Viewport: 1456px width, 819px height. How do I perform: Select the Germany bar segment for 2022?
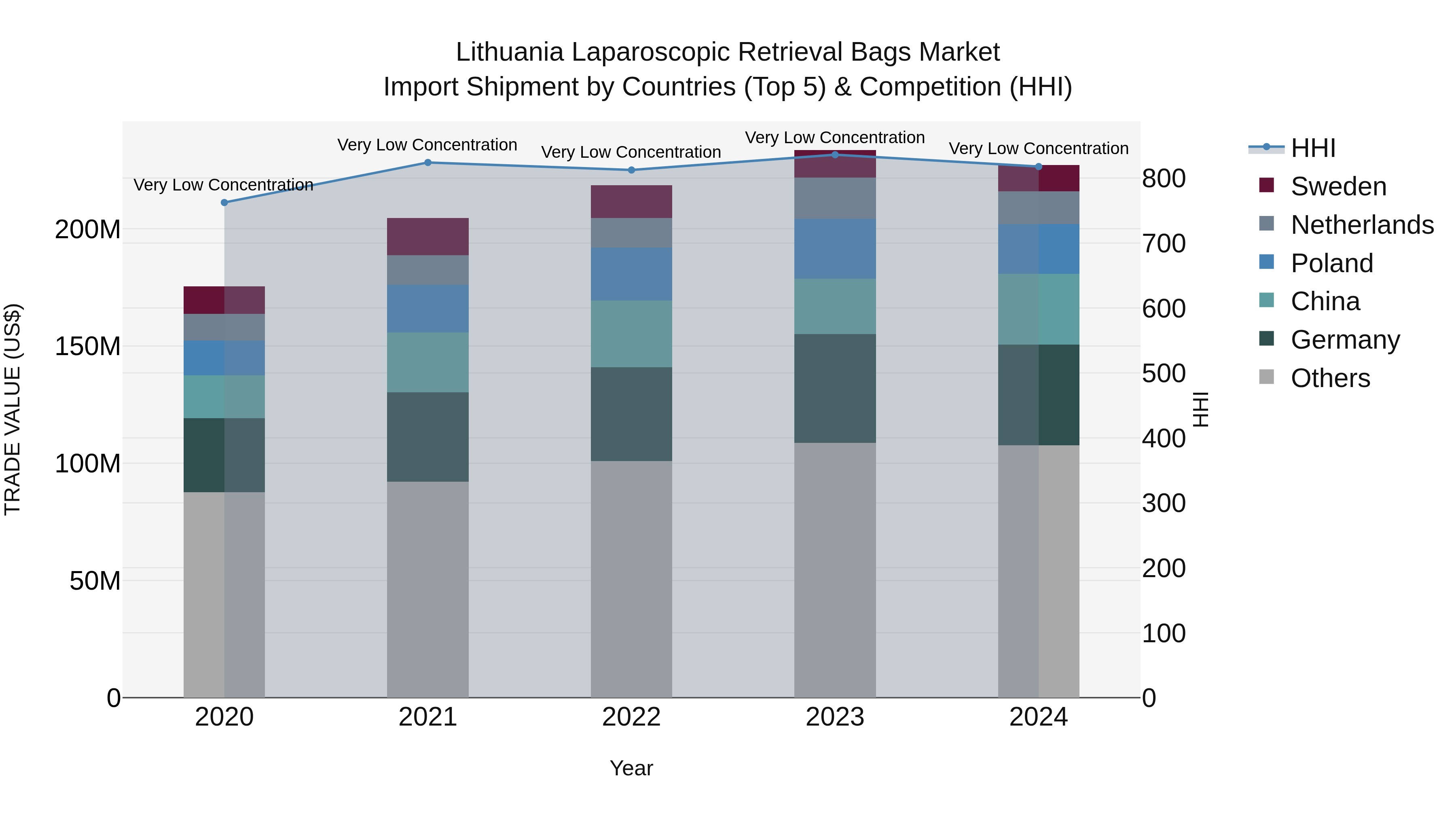click(x=631, y=414)
